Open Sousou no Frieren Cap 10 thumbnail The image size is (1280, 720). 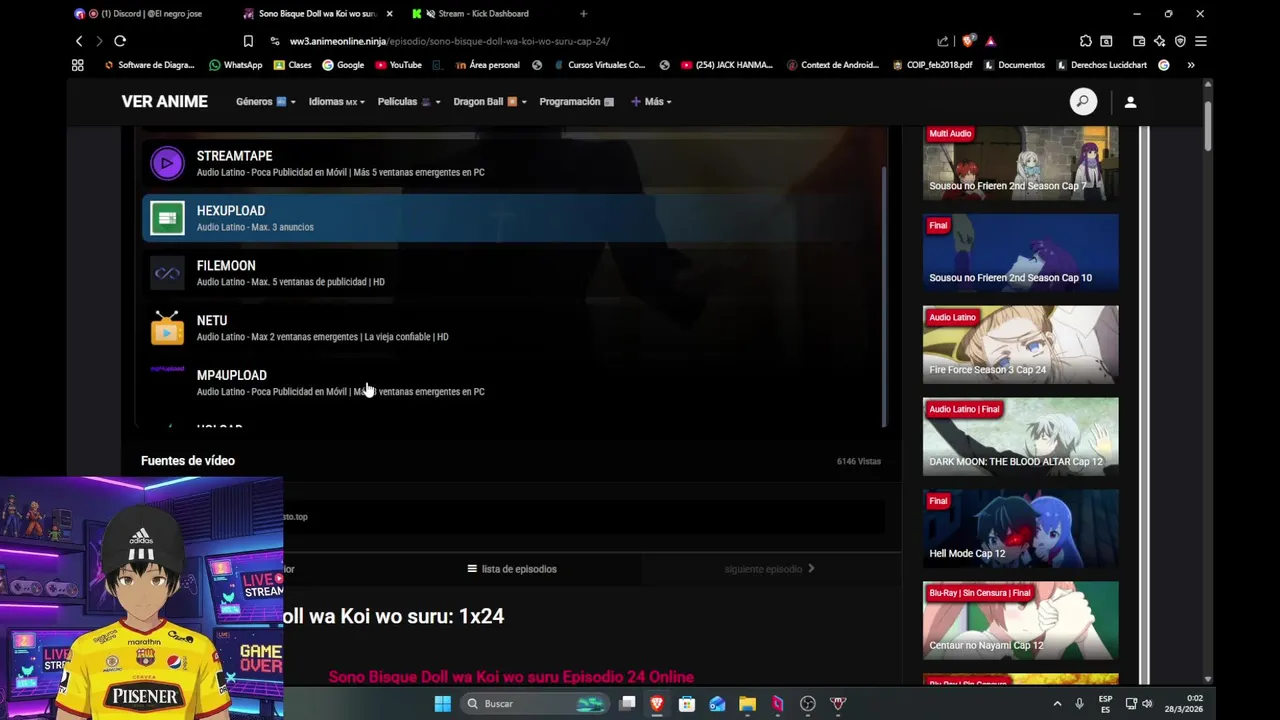tap(1020, 253)
